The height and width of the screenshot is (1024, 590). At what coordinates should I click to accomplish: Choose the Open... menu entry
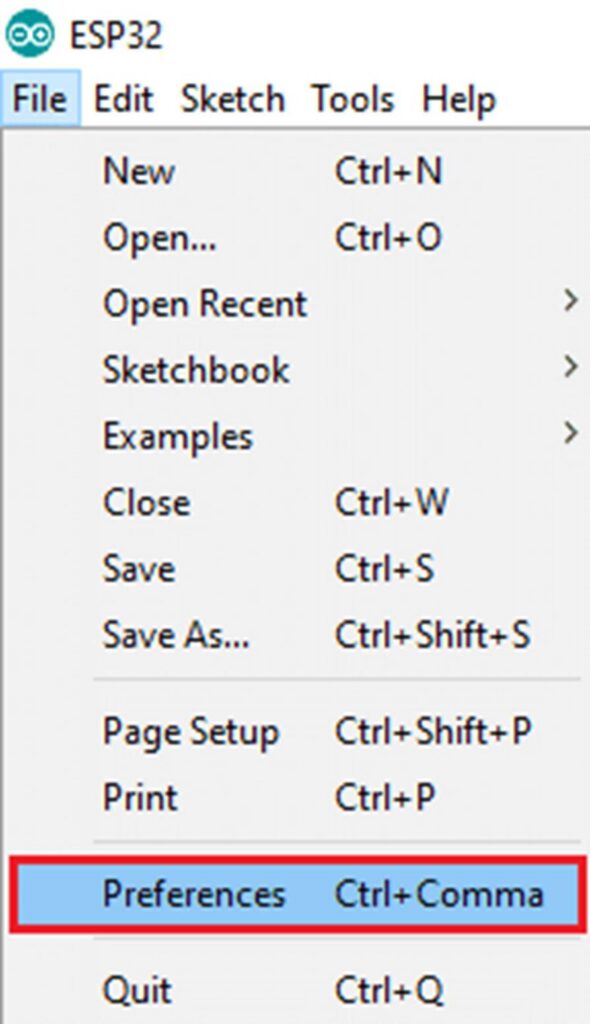[294, 237]
